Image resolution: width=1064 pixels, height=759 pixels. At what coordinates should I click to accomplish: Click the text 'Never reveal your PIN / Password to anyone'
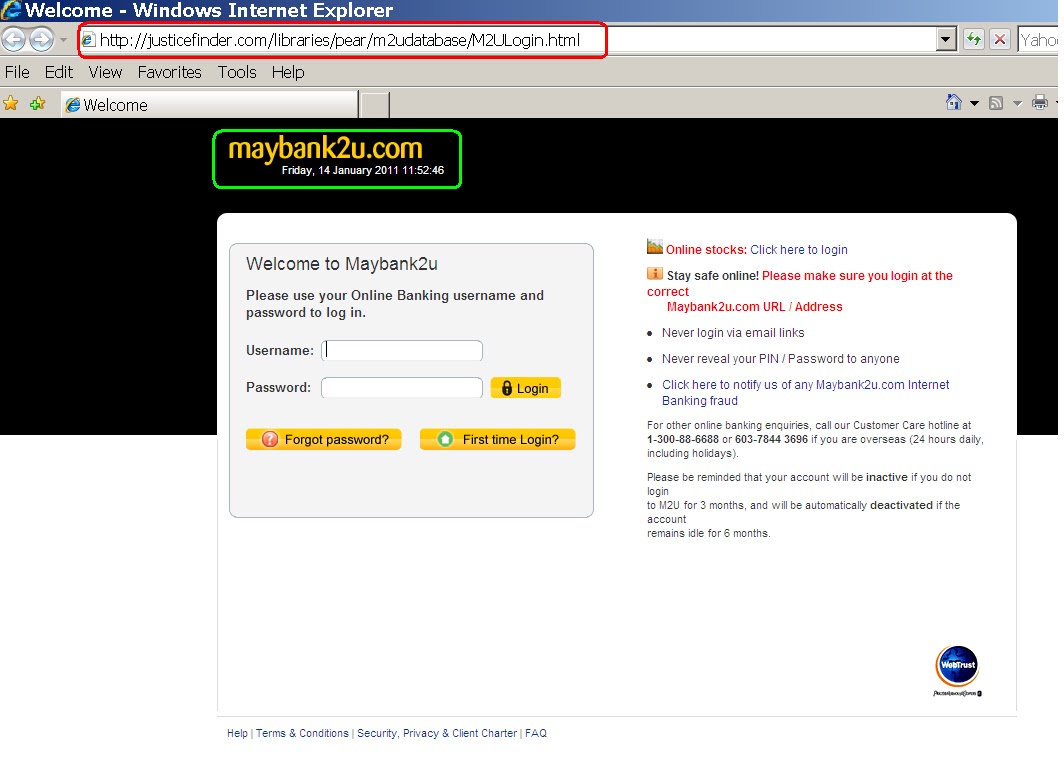point(780,359)
